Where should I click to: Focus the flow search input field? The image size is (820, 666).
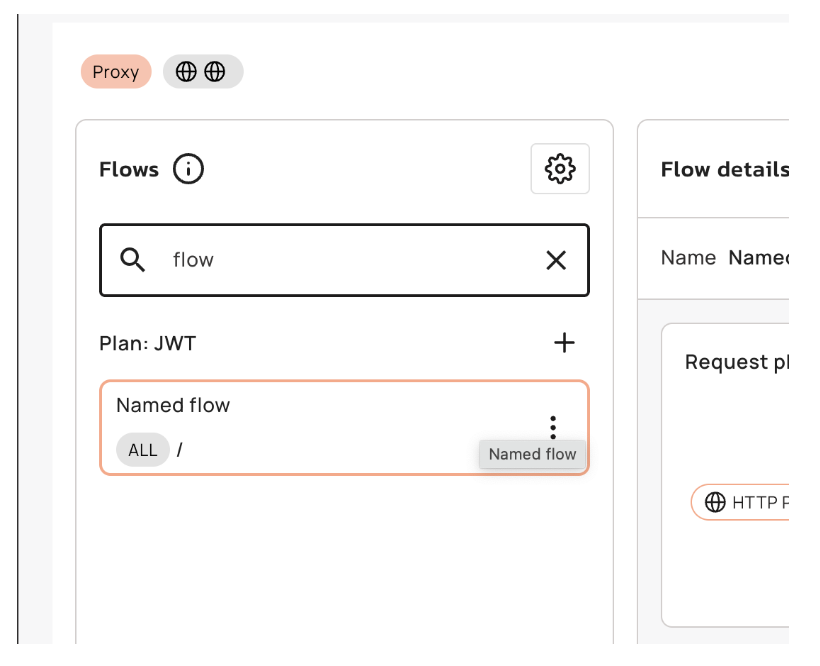pos(340,260)
